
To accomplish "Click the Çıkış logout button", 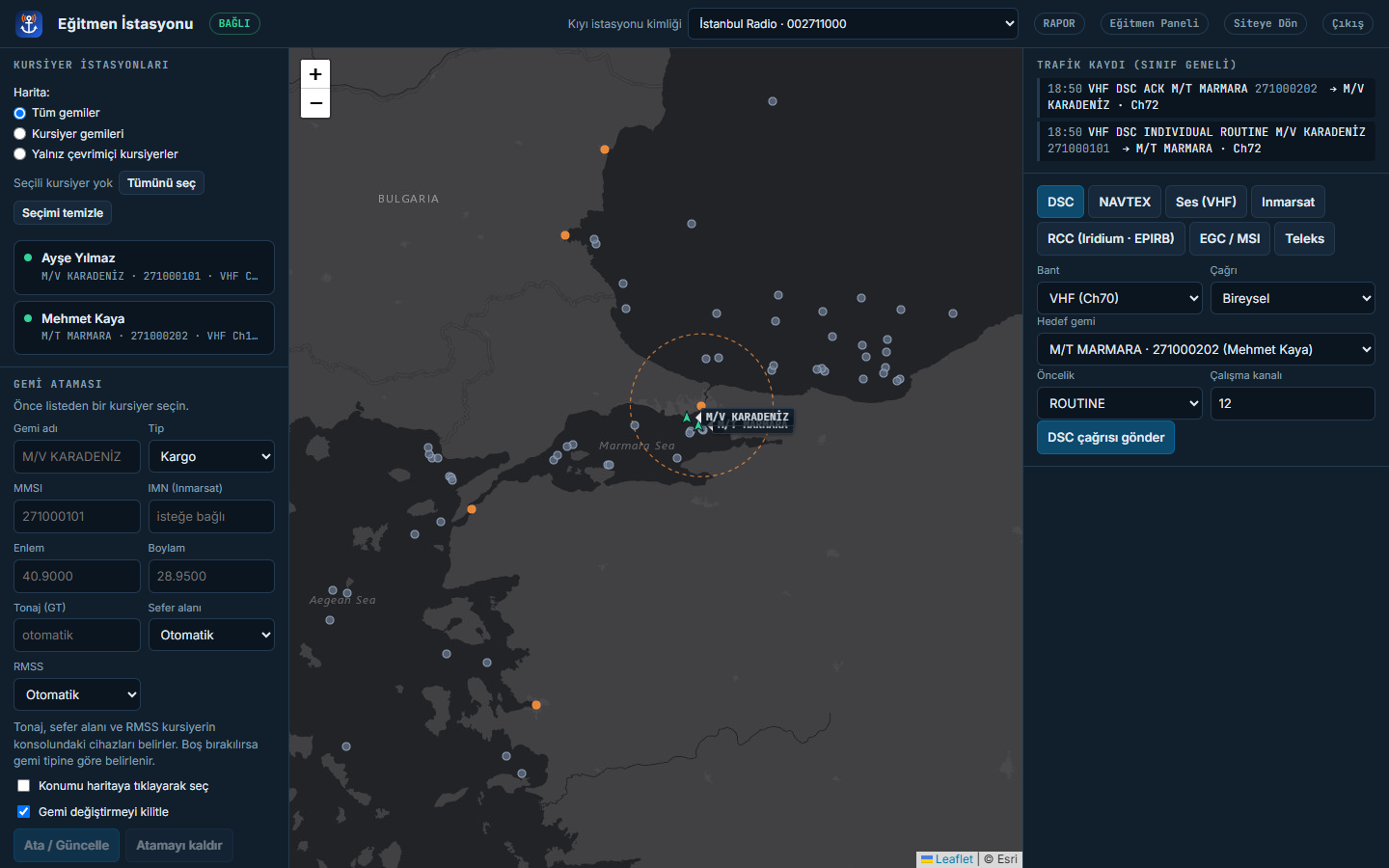I will pyautogui.click(x=1348, y=24).
